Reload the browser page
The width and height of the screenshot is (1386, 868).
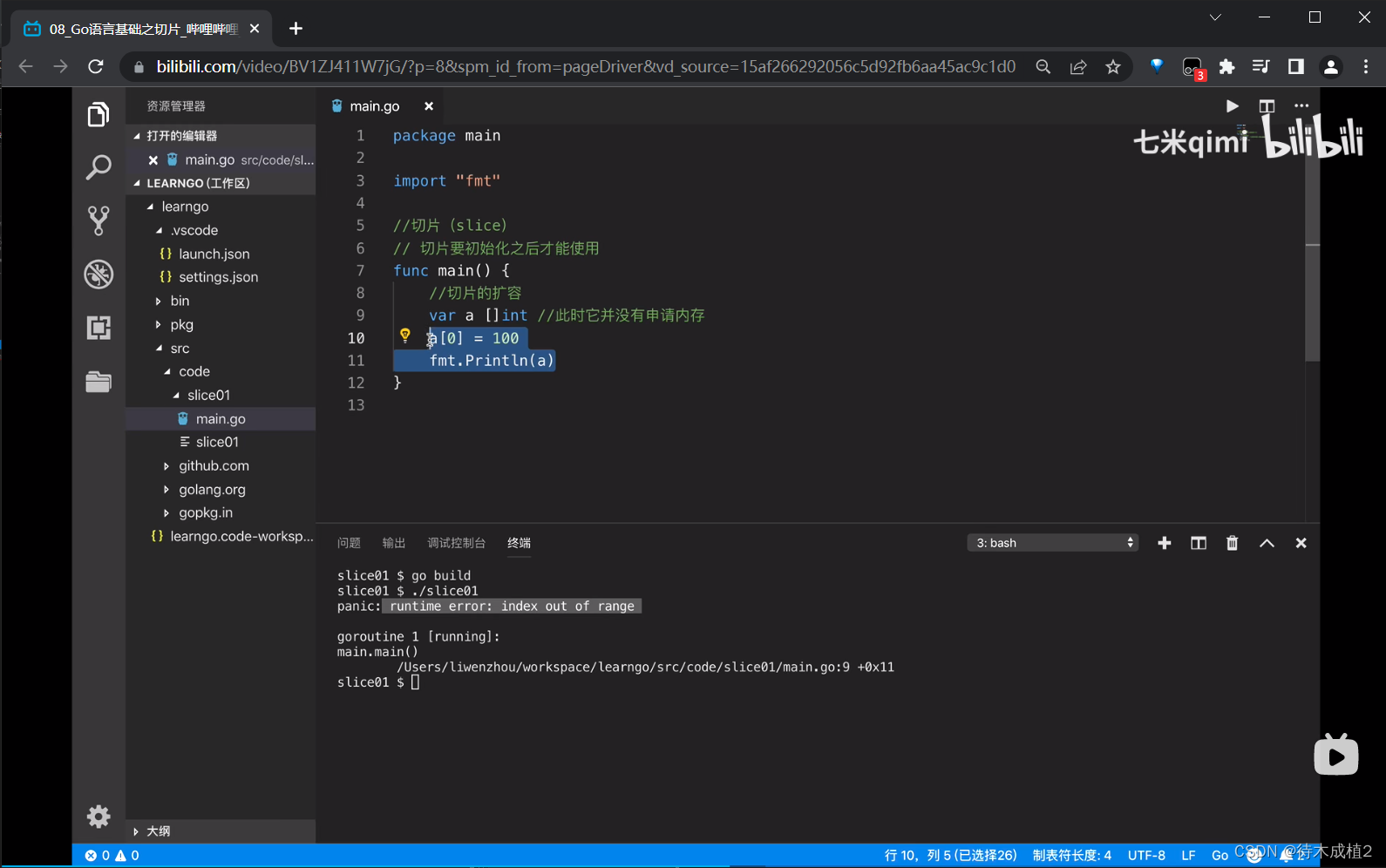coord(96,66)
